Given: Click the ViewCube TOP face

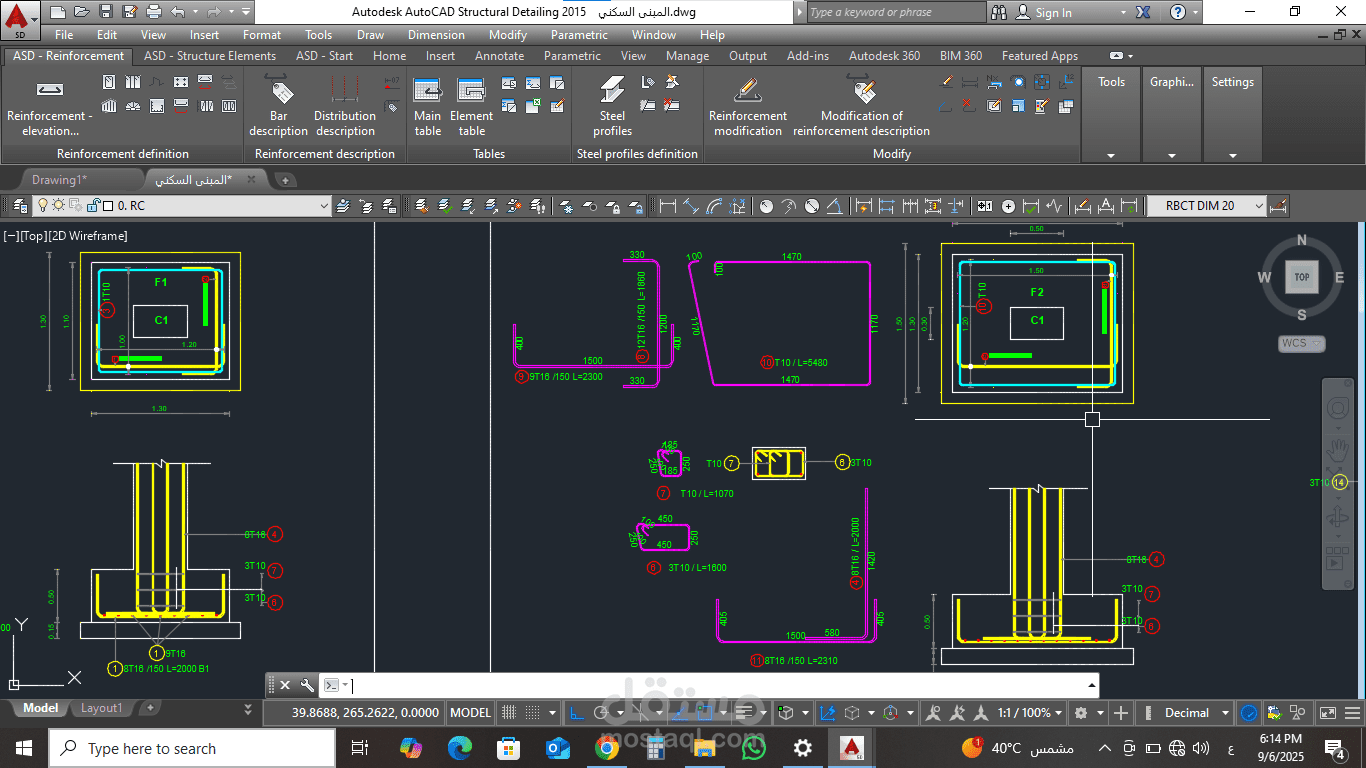Looking at the screenshot, I should (1301, 277).
